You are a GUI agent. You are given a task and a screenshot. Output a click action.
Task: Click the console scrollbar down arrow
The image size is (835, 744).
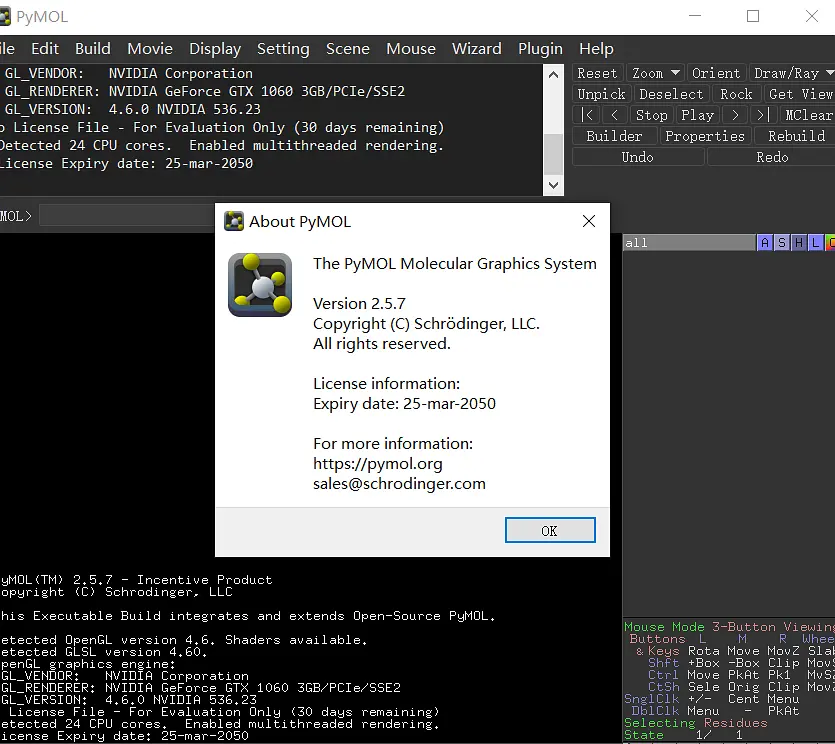pos(553,185)
